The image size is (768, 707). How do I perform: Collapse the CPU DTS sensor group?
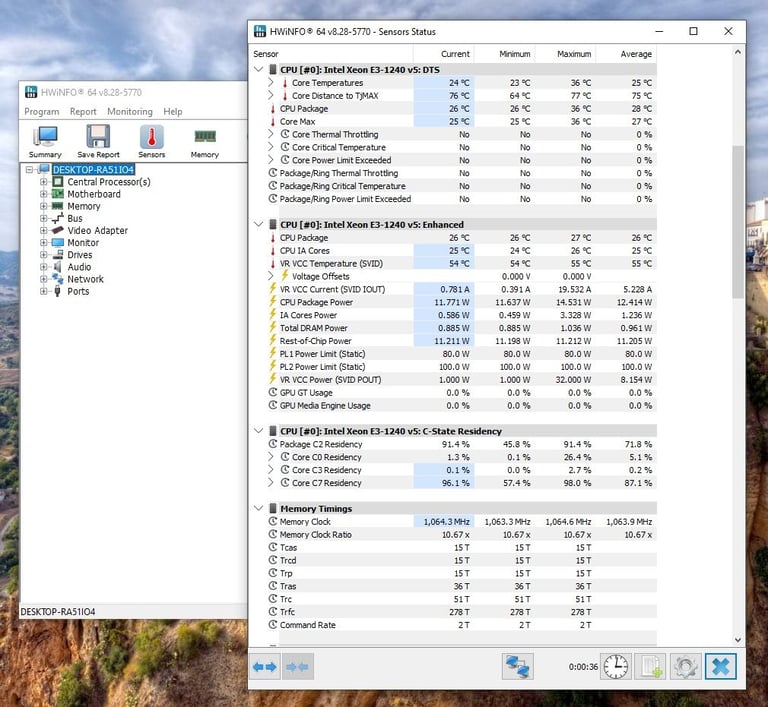click(x=259, y=70)
